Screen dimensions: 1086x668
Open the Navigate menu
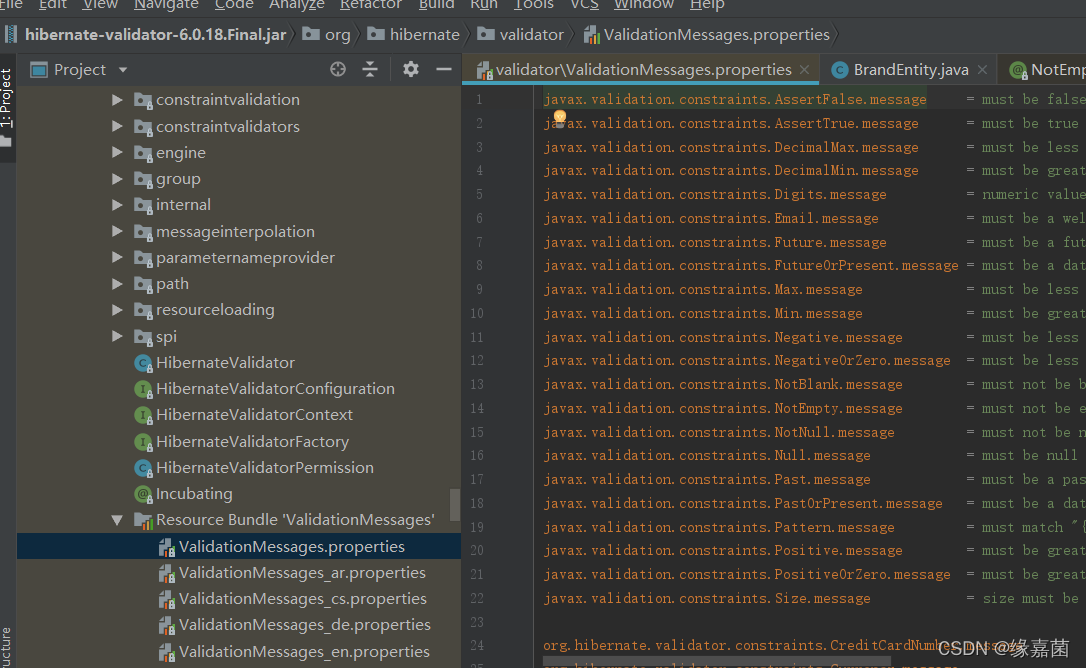tap(166, 5)
